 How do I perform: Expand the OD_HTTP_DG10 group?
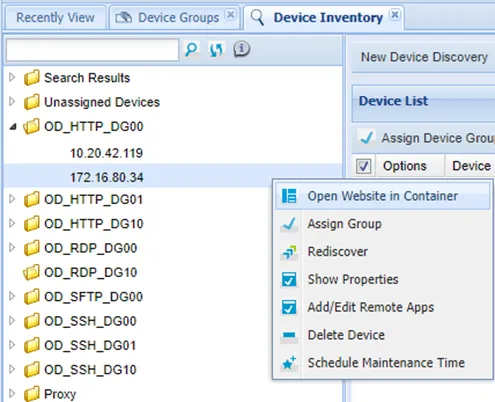[x=12, y=223]
